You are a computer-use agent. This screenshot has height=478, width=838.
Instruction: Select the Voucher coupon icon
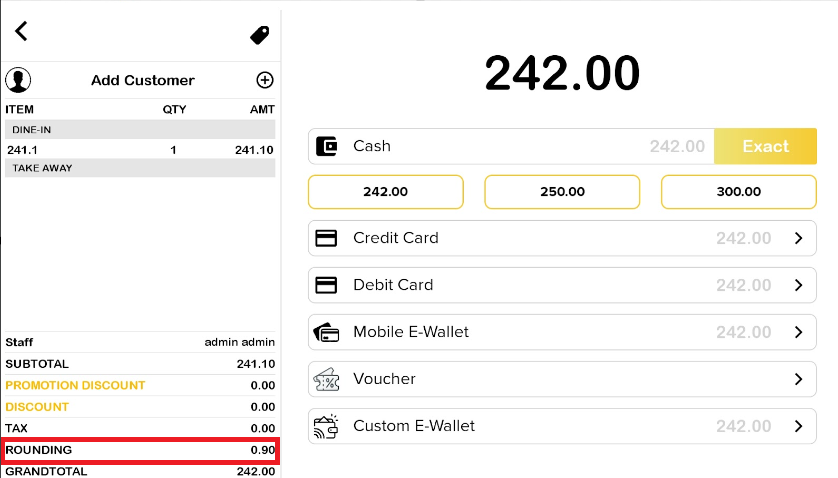coord(326,379)
